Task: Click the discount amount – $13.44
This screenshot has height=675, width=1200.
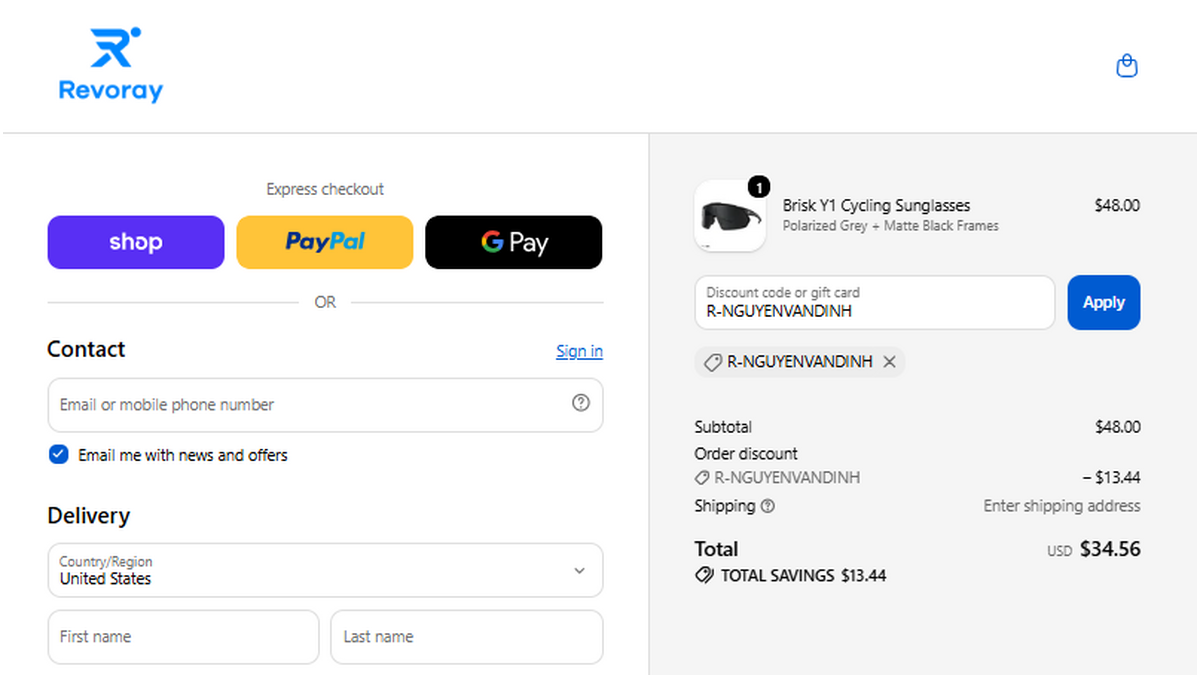Action: (1111, 478)
